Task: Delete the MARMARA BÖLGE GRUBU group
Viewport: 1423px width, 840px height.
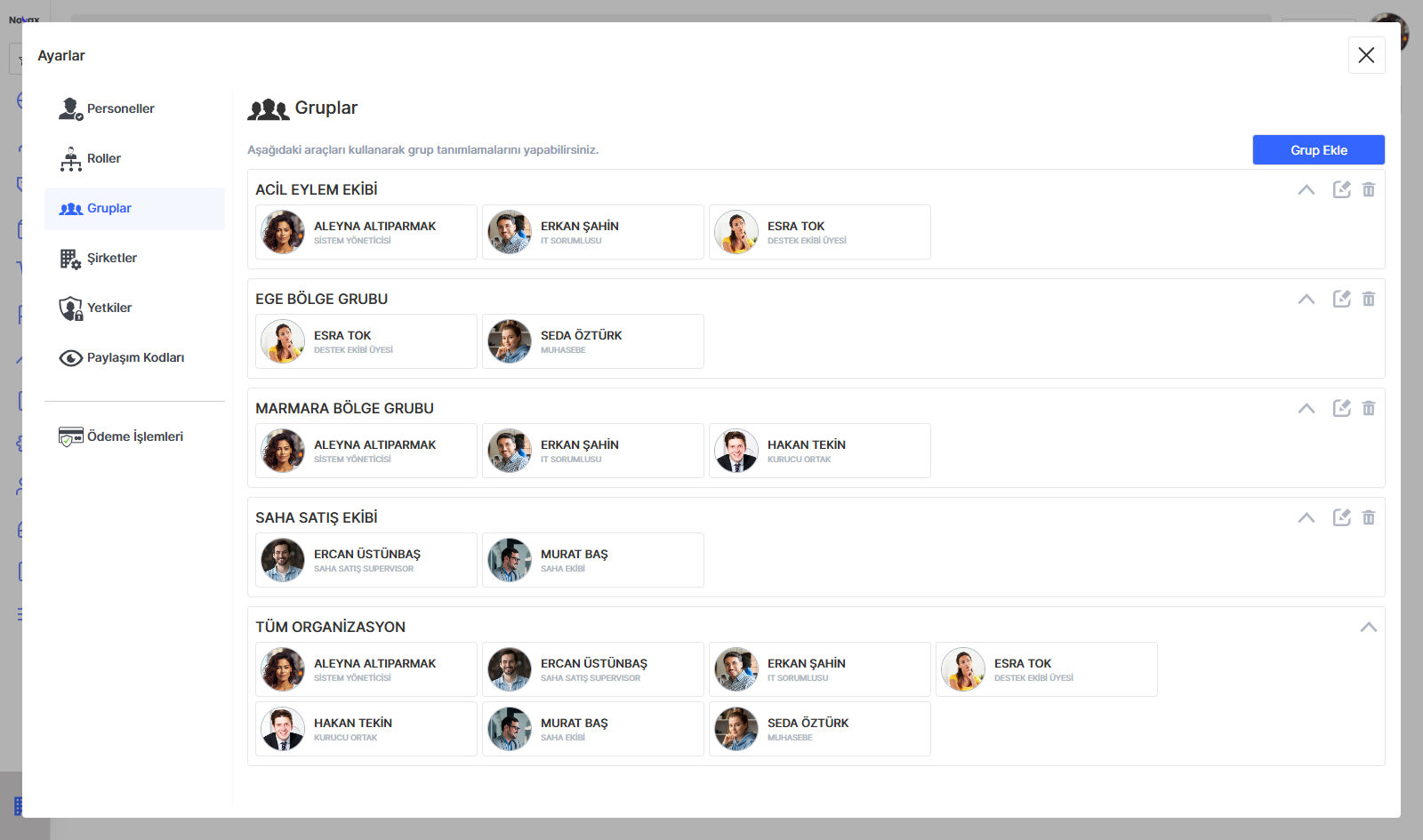Action: click(1369, 408)
